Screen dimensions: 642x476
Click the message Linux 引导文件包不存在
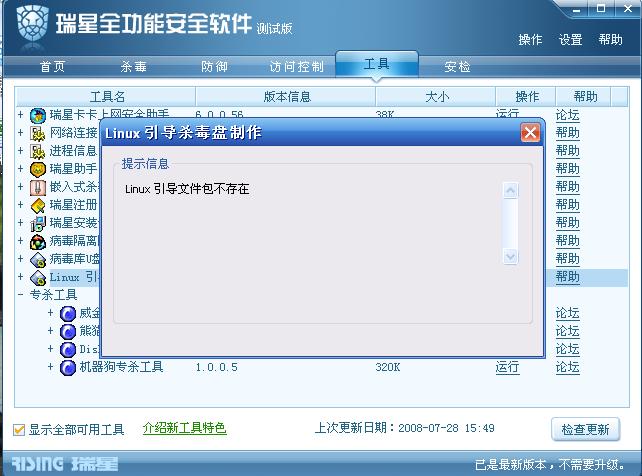187,189
